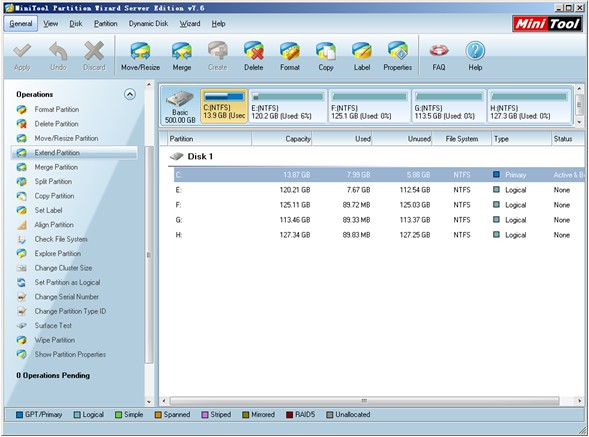
Task: Open the Help menu
Action: coord(218,24)
